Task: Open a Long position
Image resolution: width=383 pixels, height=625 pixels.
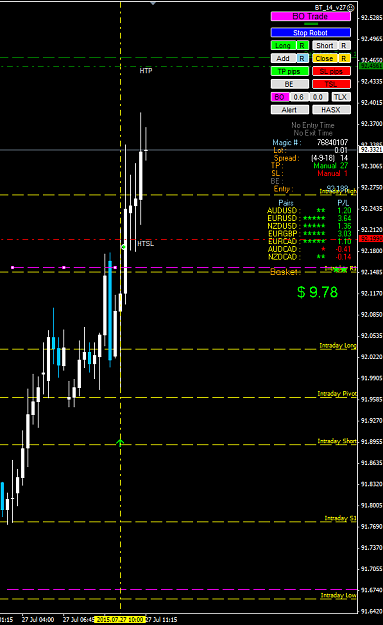Action: [283, 45]
